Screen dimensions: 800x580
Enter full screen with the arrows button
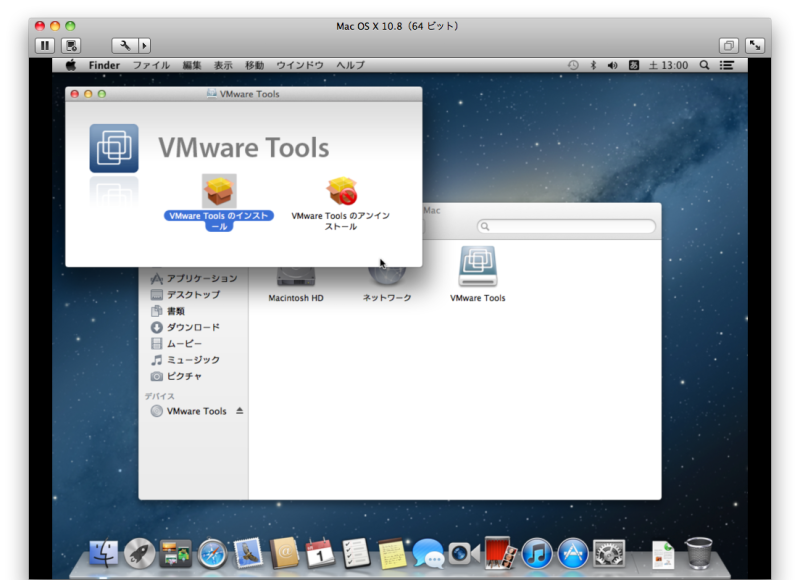click(x=755, y=46)
